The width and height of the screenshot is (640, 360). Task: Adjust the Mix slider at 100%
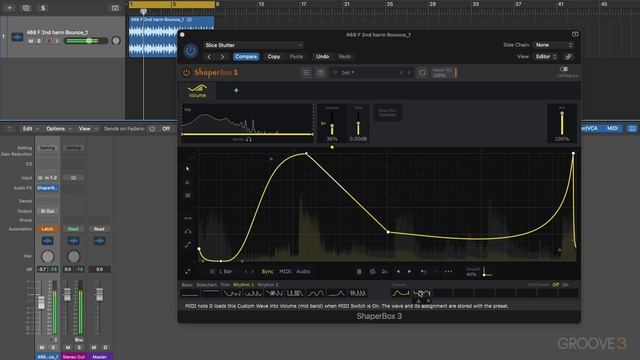coord(562,123)
